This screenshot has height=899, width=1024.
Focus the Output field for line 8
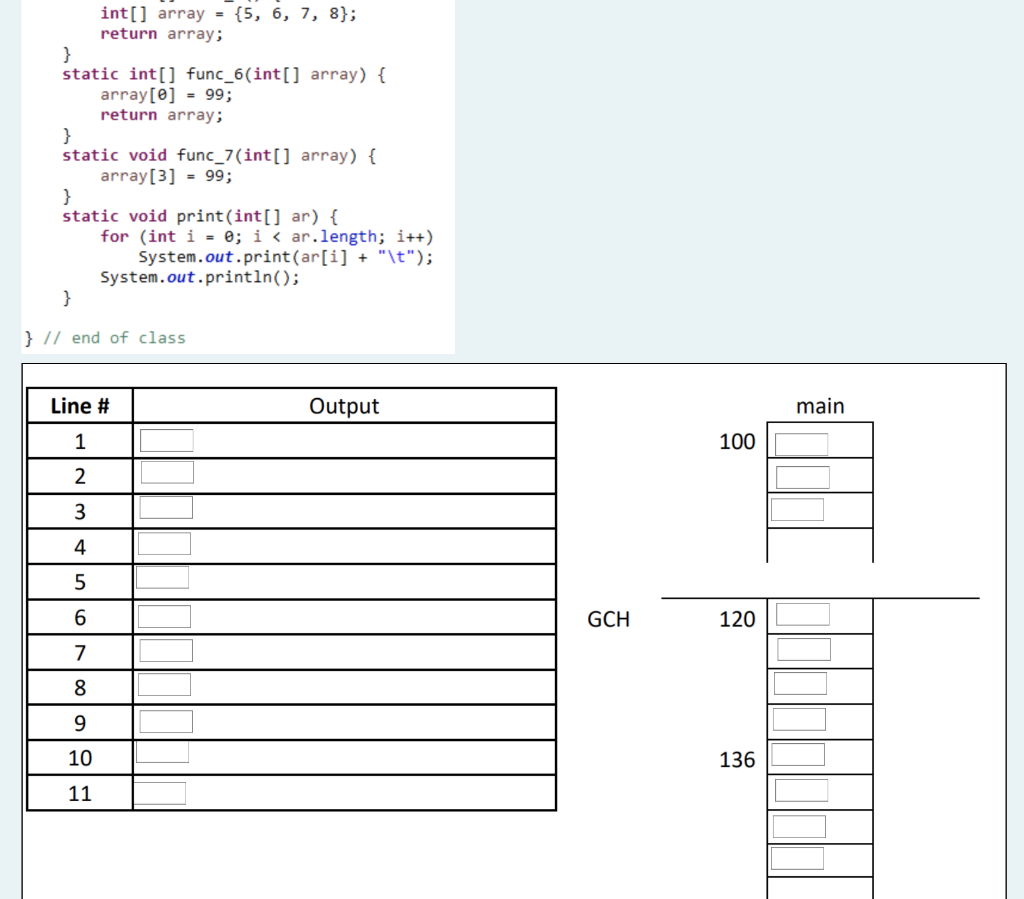click(165, 685)
